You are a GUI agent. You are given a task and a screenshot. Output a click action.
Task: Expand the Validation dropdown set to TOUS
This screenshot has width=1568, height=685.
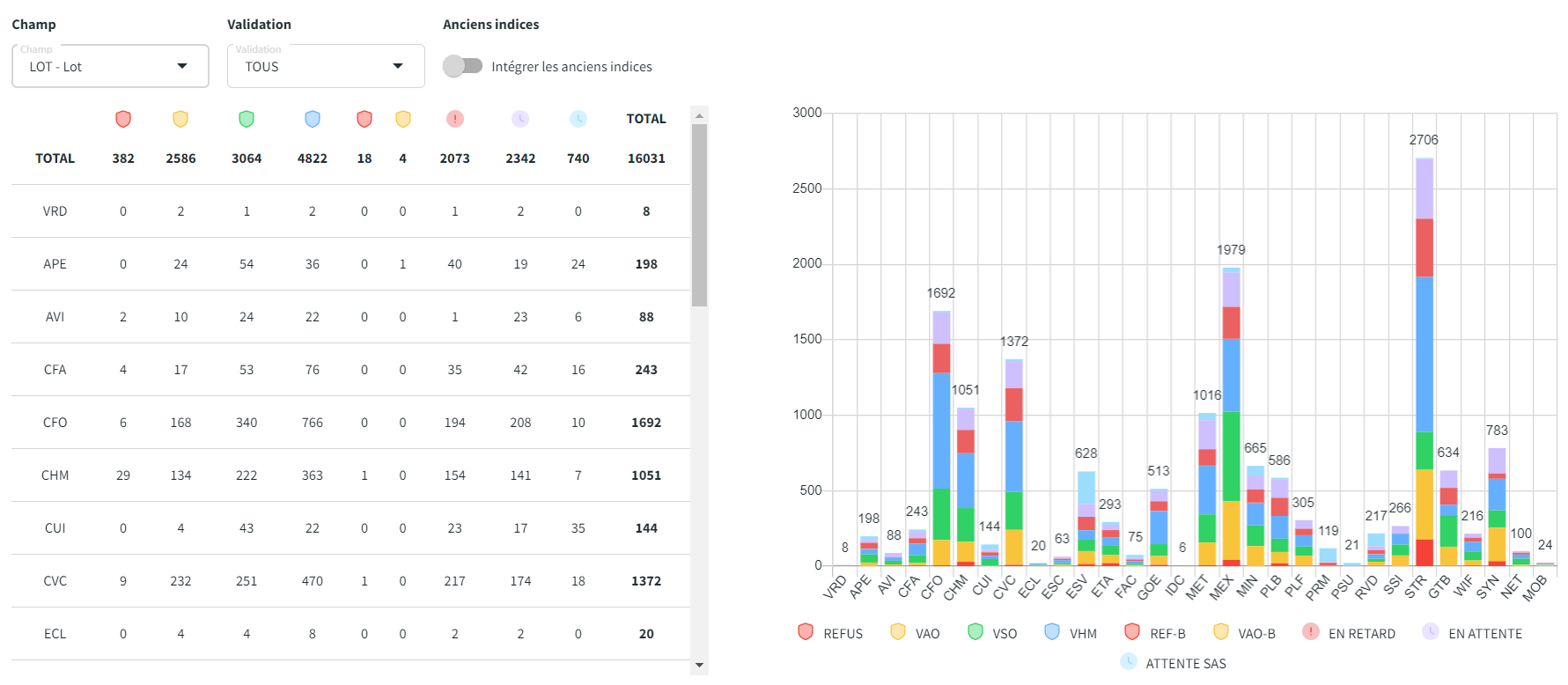(326, 67)
